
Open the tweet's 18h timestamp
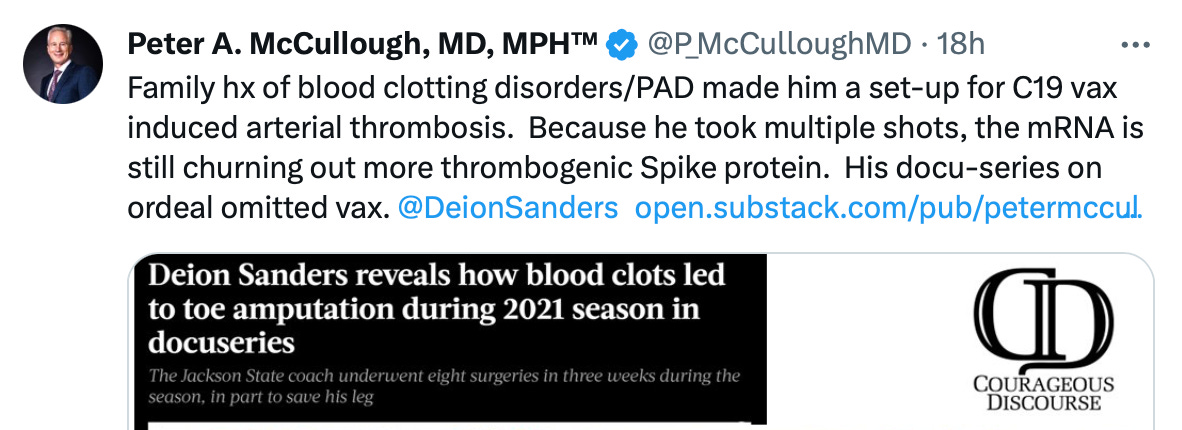click(964, 44)
